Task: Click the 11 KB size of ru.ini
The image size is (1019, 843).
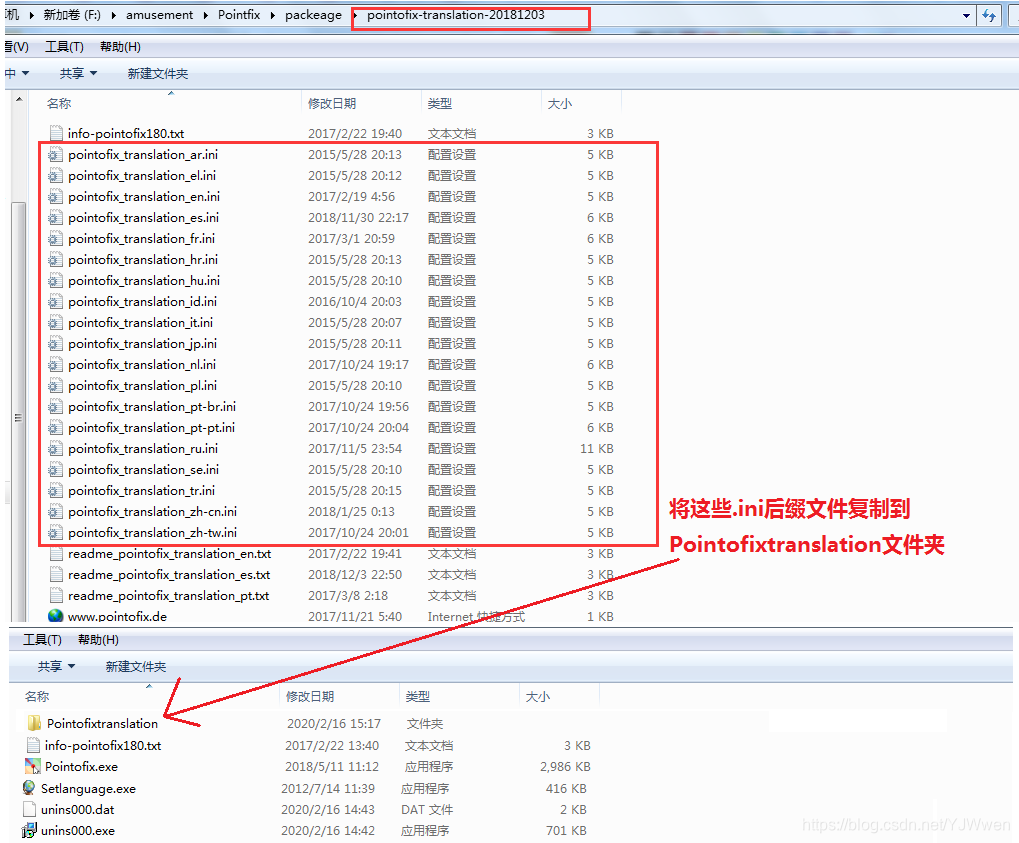Action: coord(597,448)
